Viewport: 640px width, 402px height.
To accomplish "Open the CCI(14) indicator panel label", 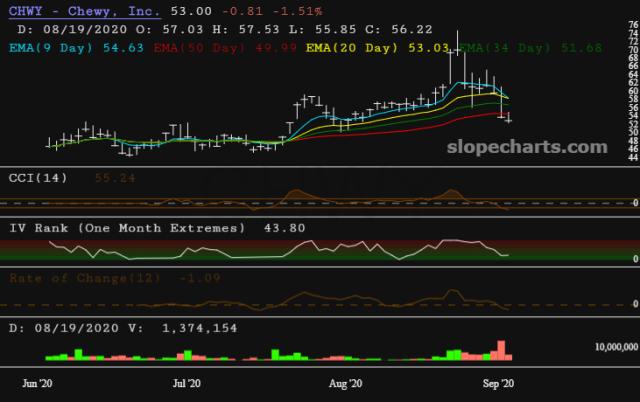I will [x=40, y=177].
